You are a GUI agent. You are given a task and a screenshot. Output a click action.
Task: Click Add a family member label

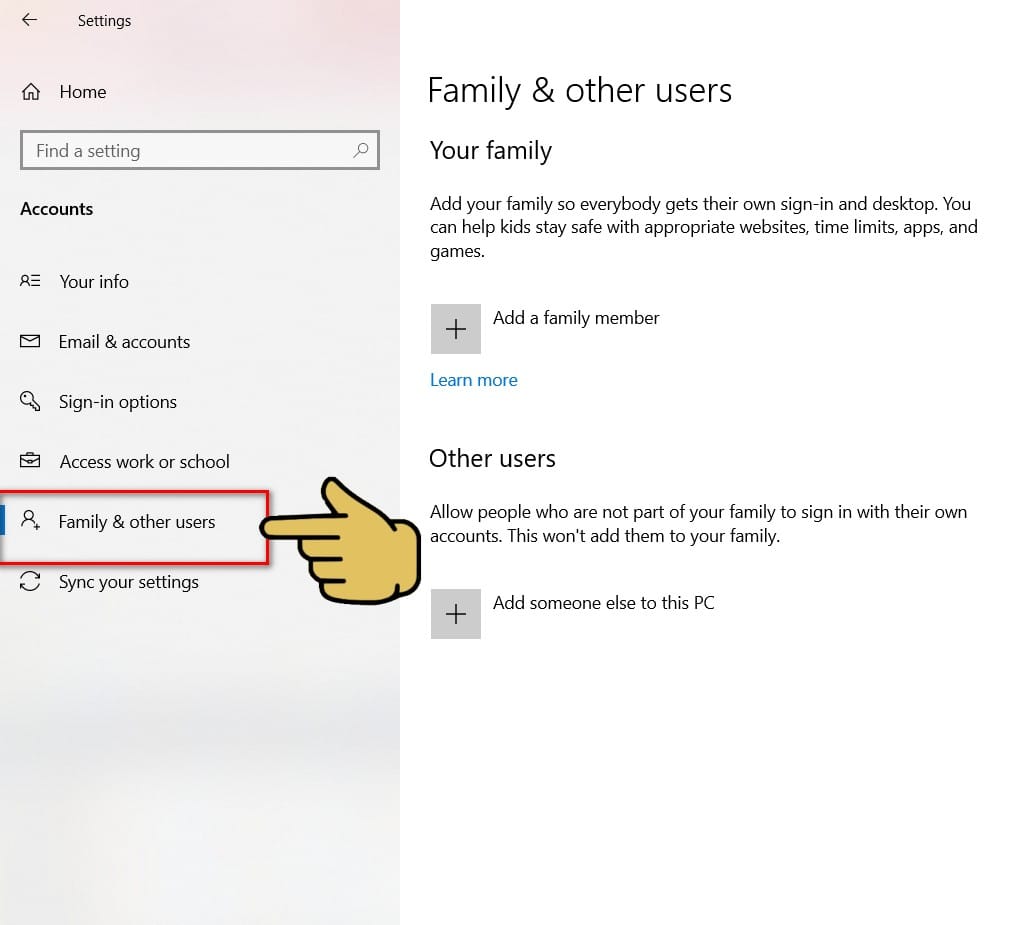click(576, 318)
